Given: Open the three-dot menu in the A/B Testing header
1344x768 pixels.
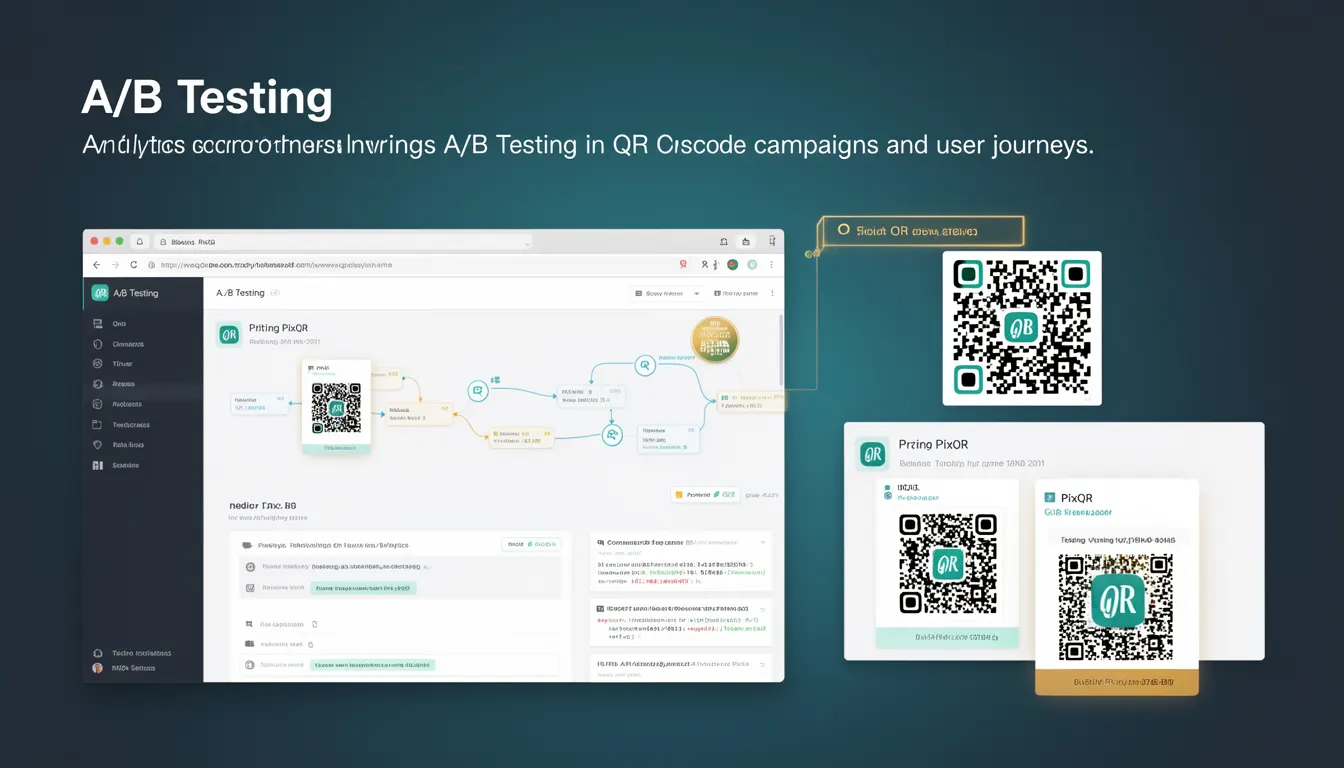Looking at the screenshot, I should point(773,294).
